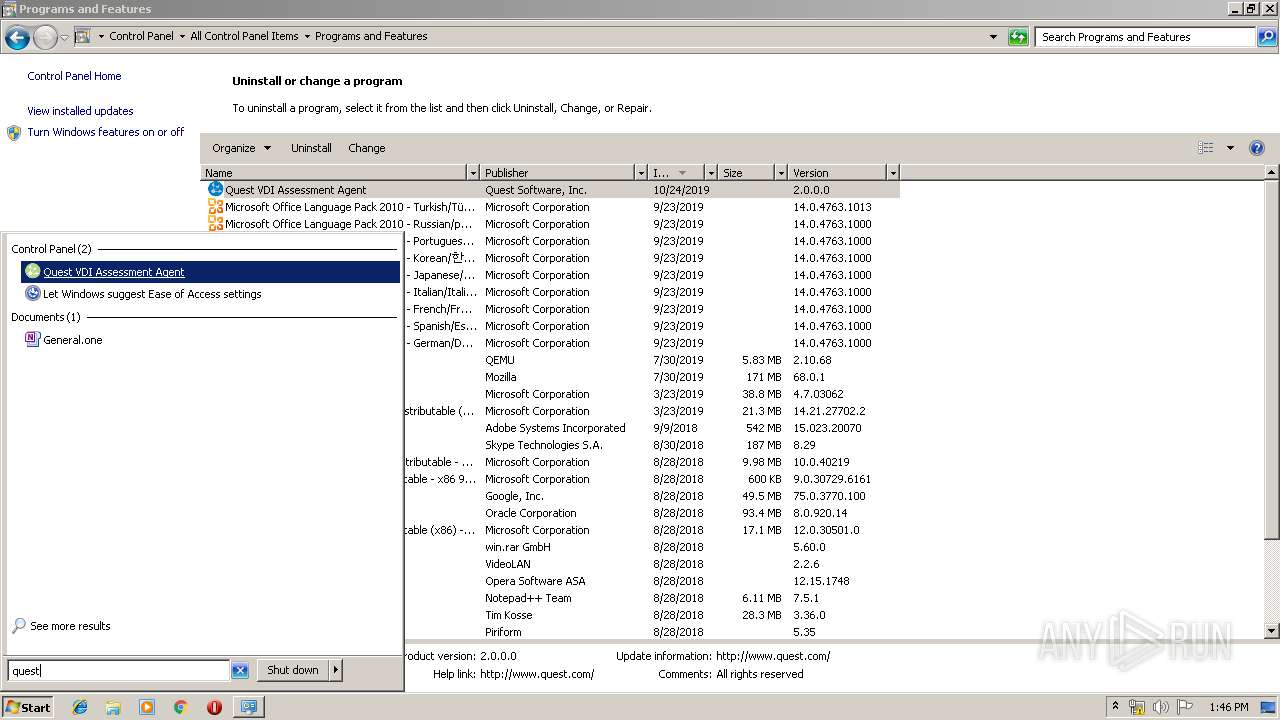Click the Change toolbar button

pos(367,148)
